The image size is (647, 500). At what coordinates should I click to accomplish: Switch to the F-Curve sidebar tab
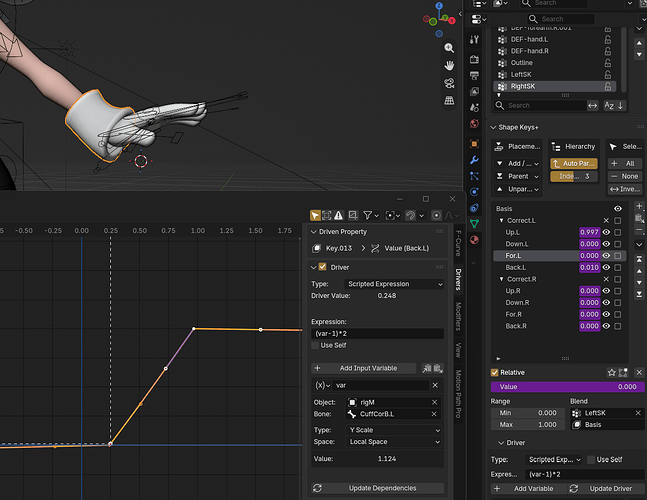click(458, 243)
